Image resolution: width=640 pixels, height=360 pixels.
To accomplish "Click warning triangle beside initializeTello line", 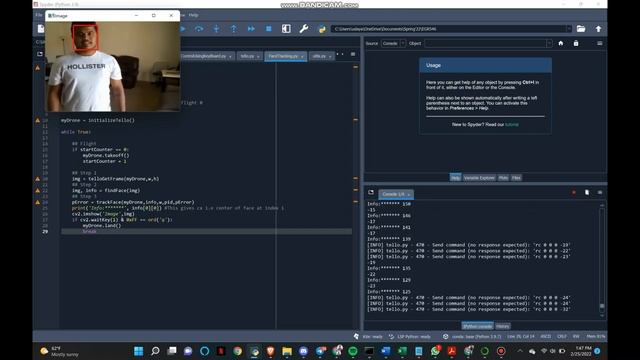I will pyautogui.click(x=38, y=120).
